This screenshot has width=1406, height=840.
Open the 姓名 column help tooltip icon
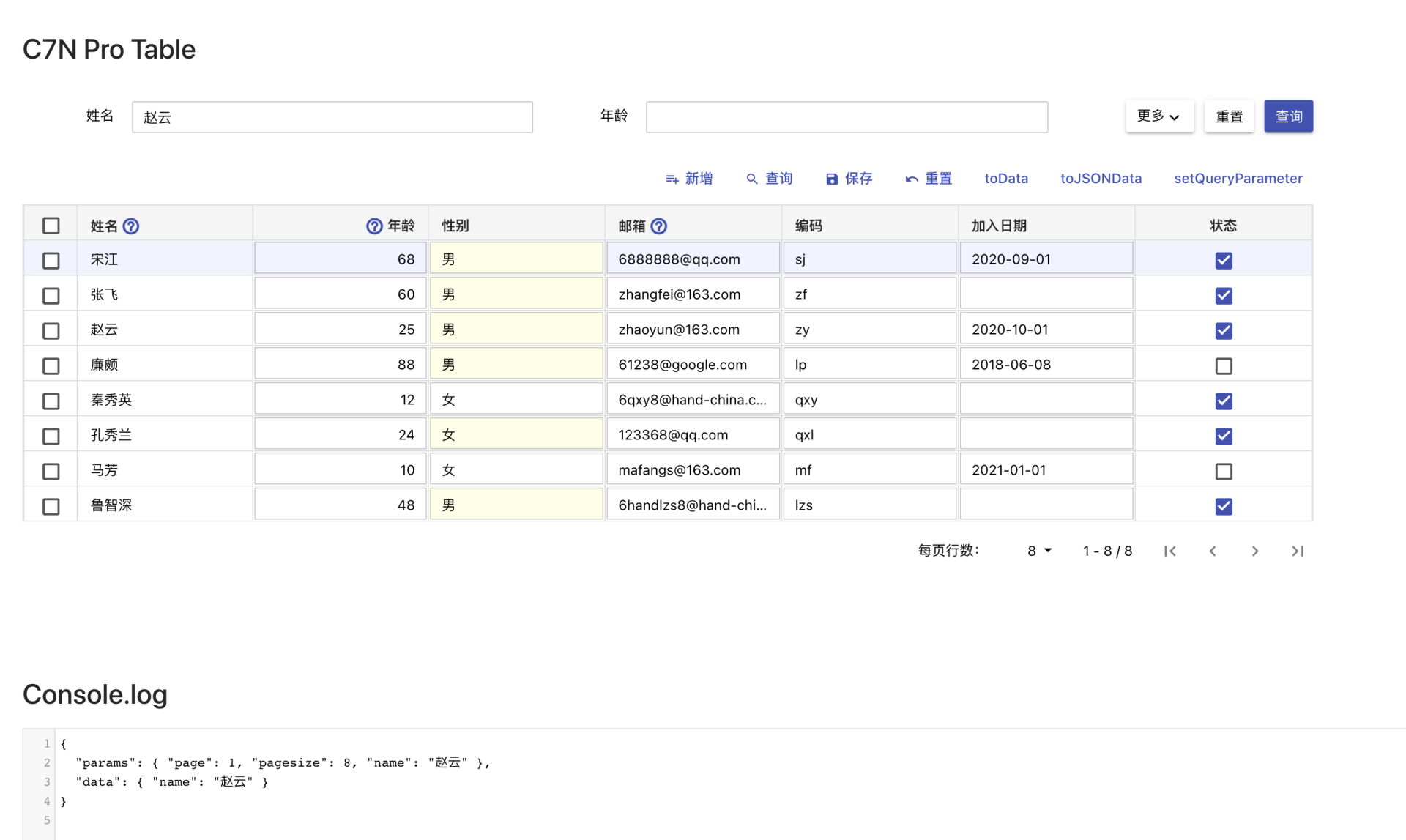pyautogui.click(x=131, y=226)
